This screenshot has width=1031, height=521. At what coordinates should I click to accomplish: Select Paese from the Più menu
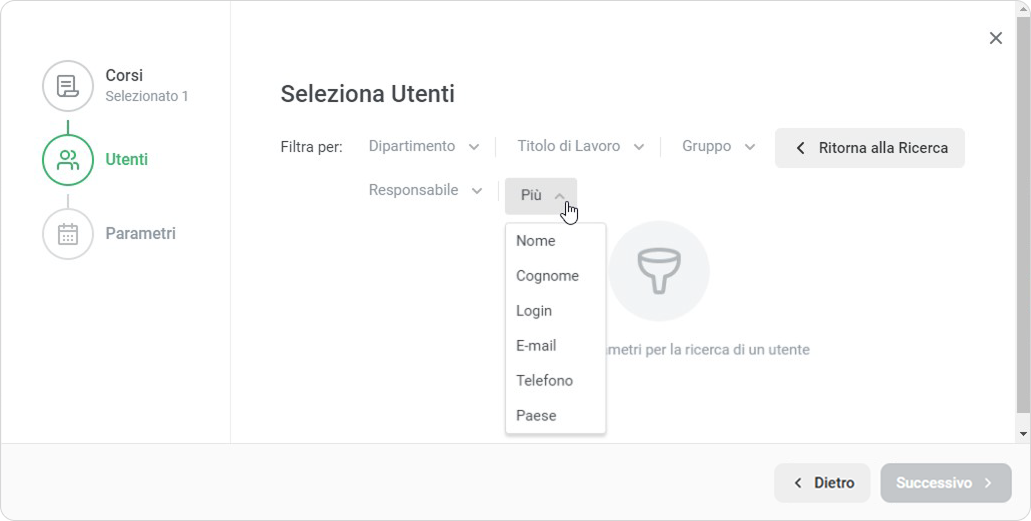click(536, 416)
